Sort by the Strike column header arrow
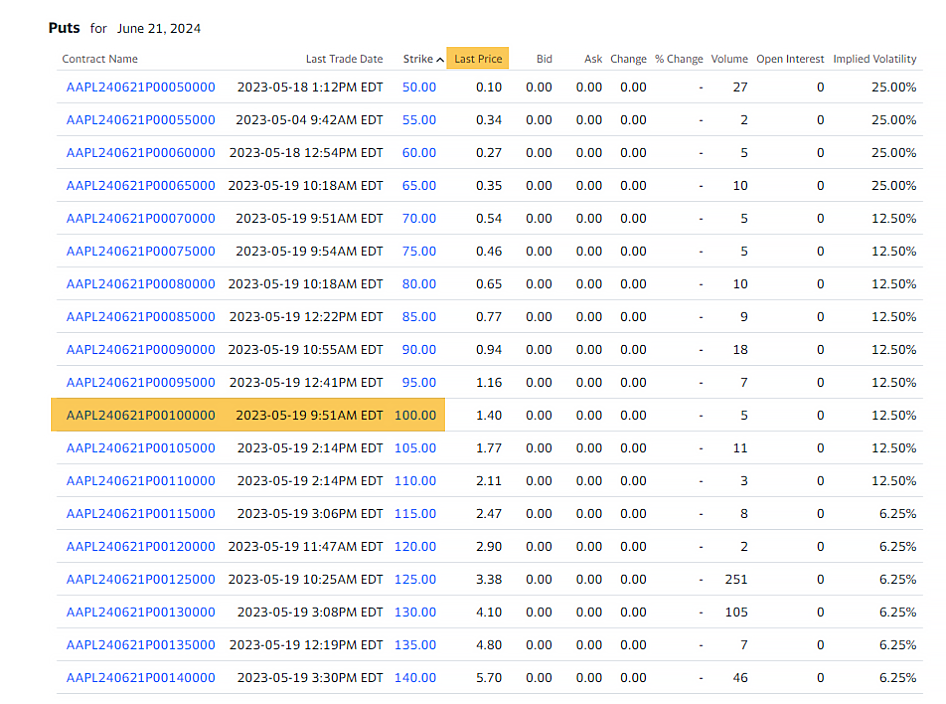 (440, 59)
